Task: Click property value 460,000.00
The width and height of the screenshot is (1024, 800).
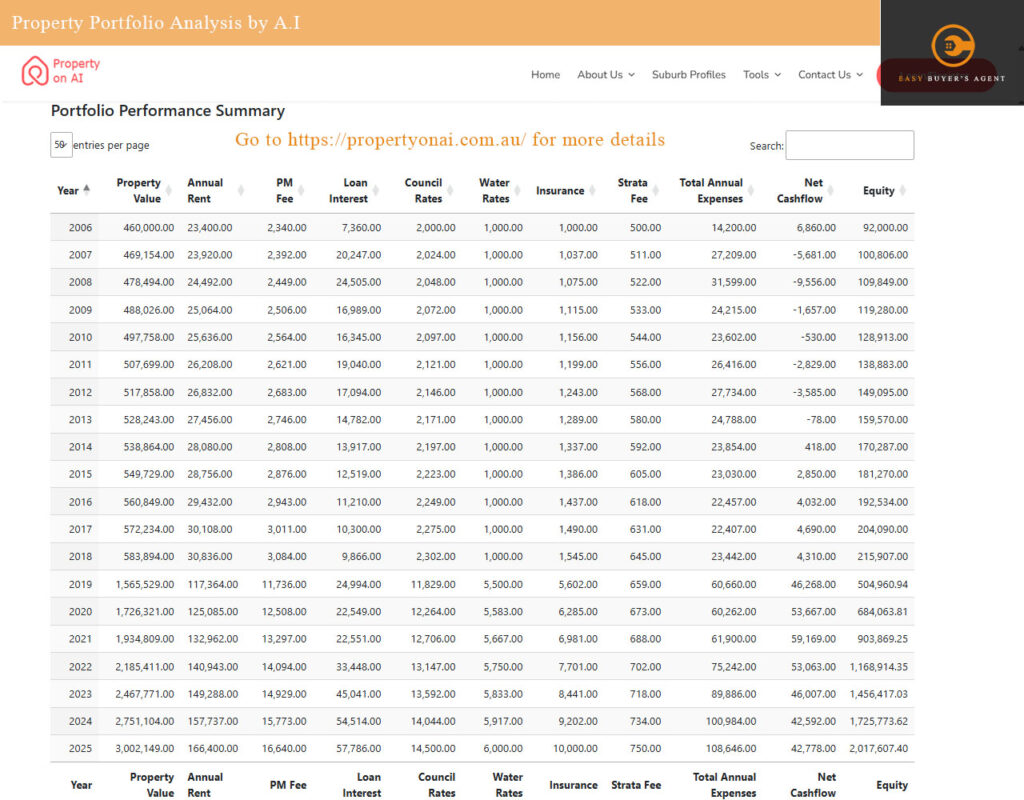Action: [x=148, y=228]
